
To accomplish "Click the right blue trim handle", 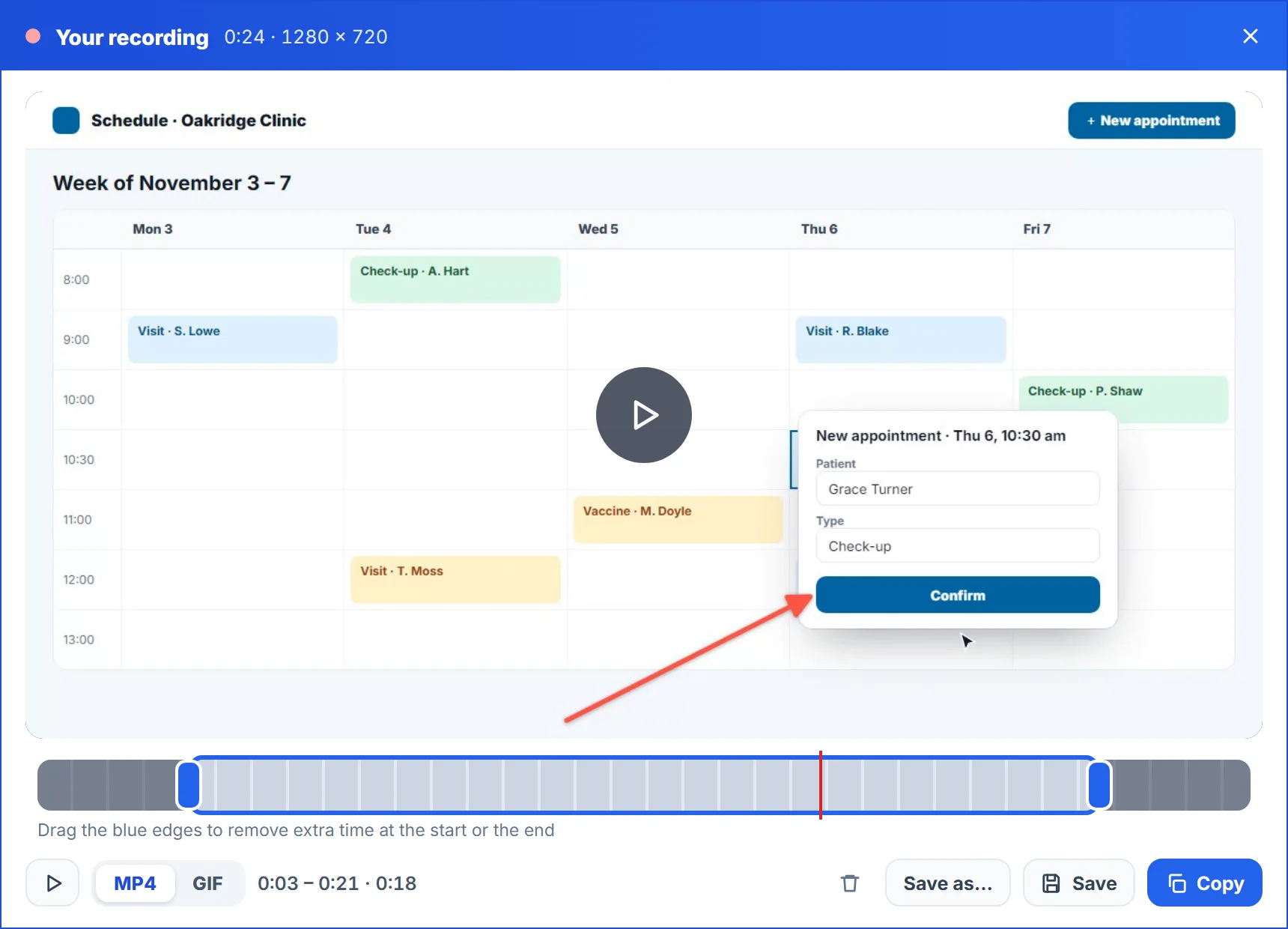I will (x=1099, y=784).
